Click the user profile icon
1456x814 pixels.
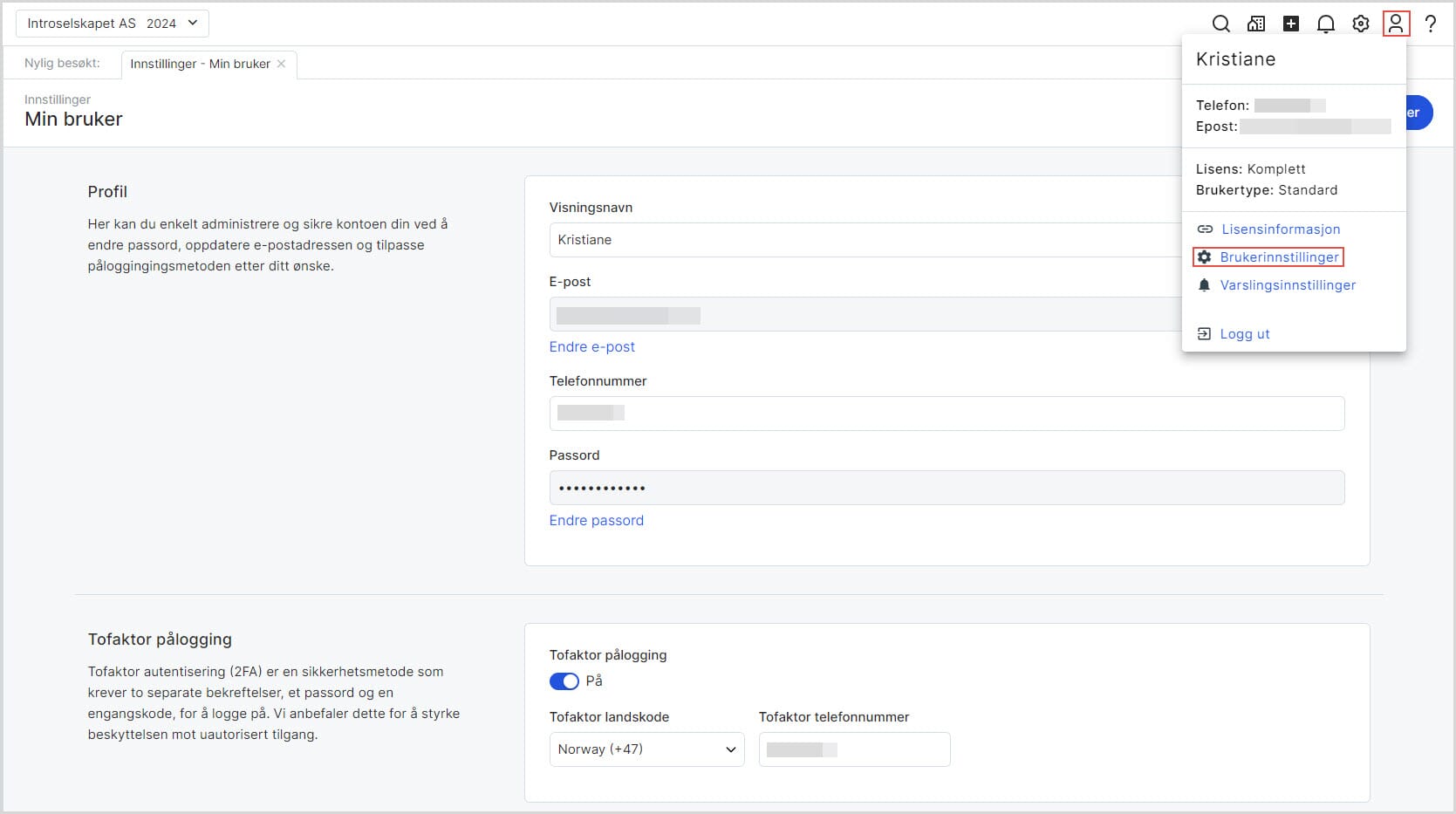(1396, 24)
